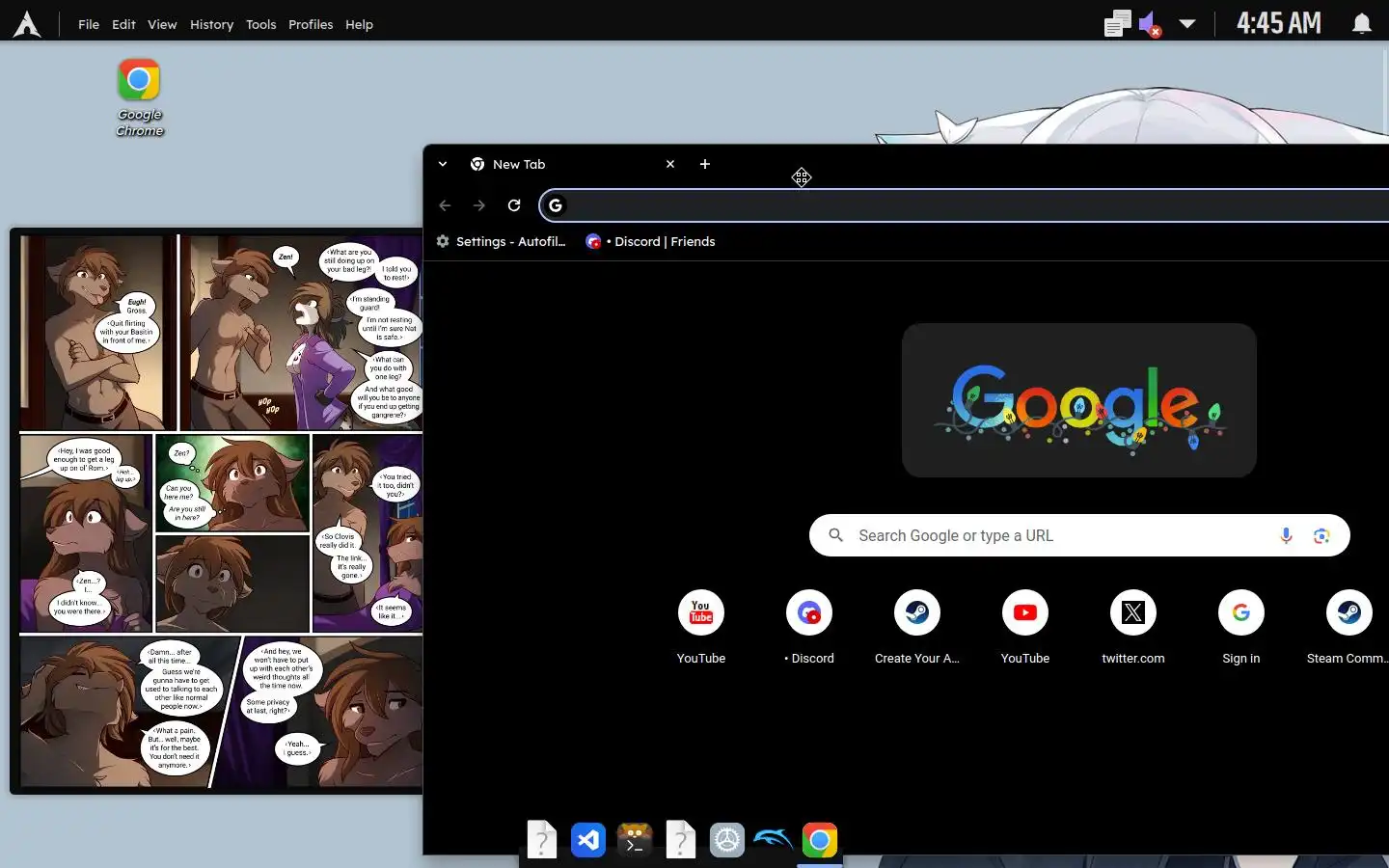The image size is (1389, 868).
Task: Open the twitter.com shortcut
Action: click(1133, 628)
